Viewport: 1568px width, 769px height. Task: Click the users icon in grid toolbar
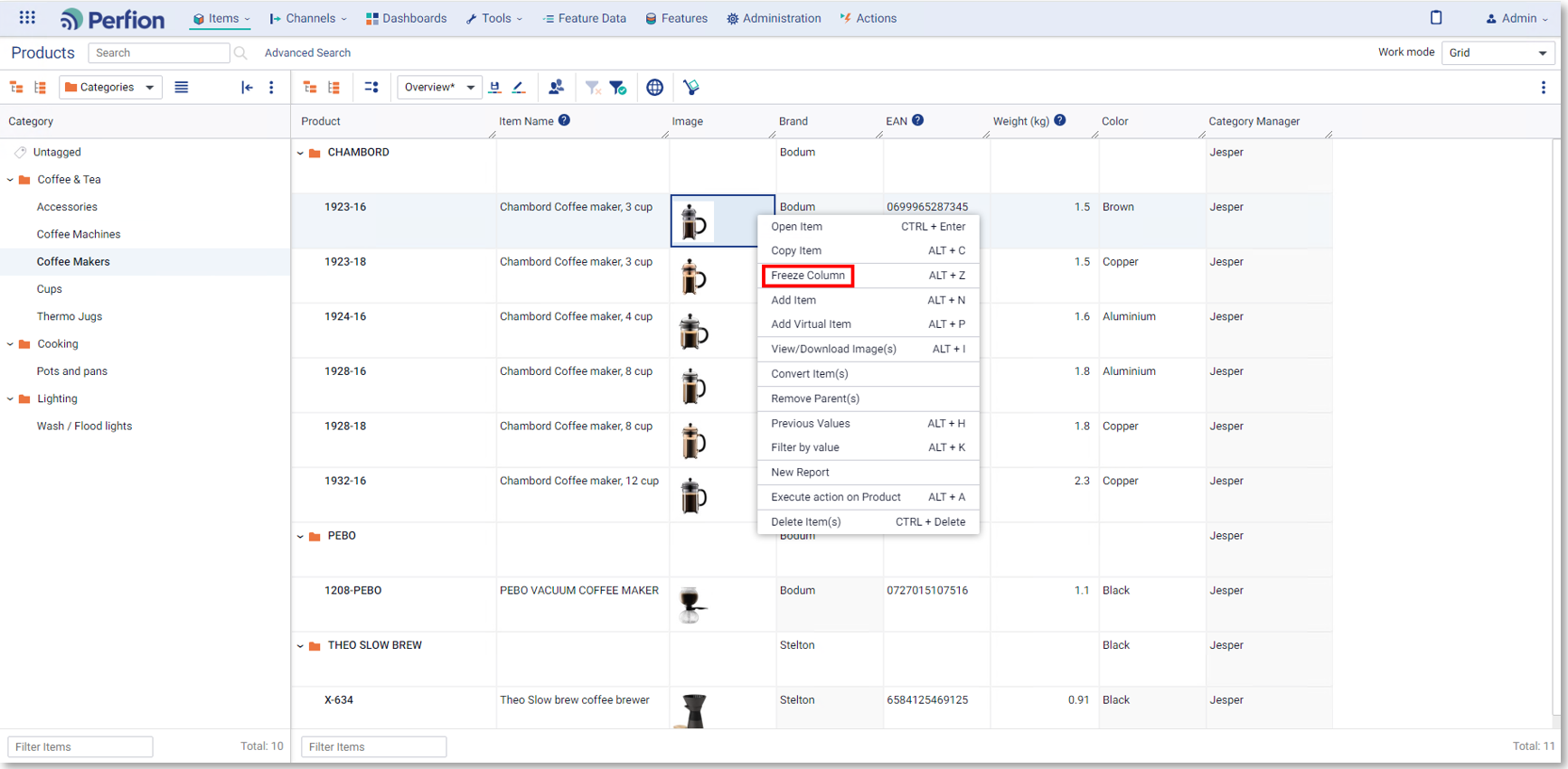coord(556,88)
